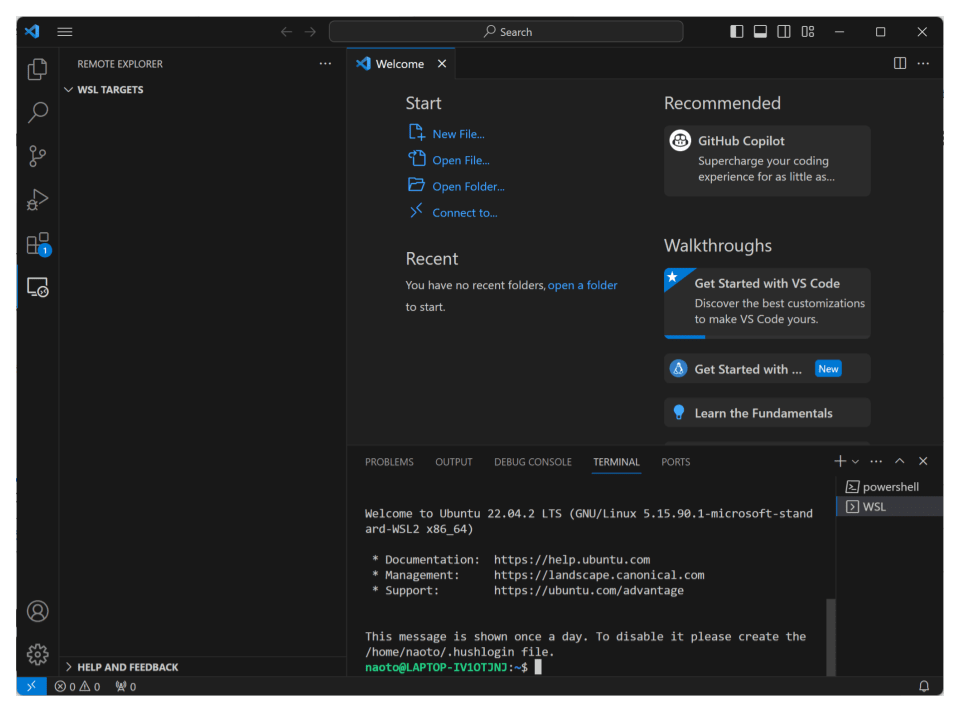
Task: Select the powershell terminal entry
Action: [890, 487]
